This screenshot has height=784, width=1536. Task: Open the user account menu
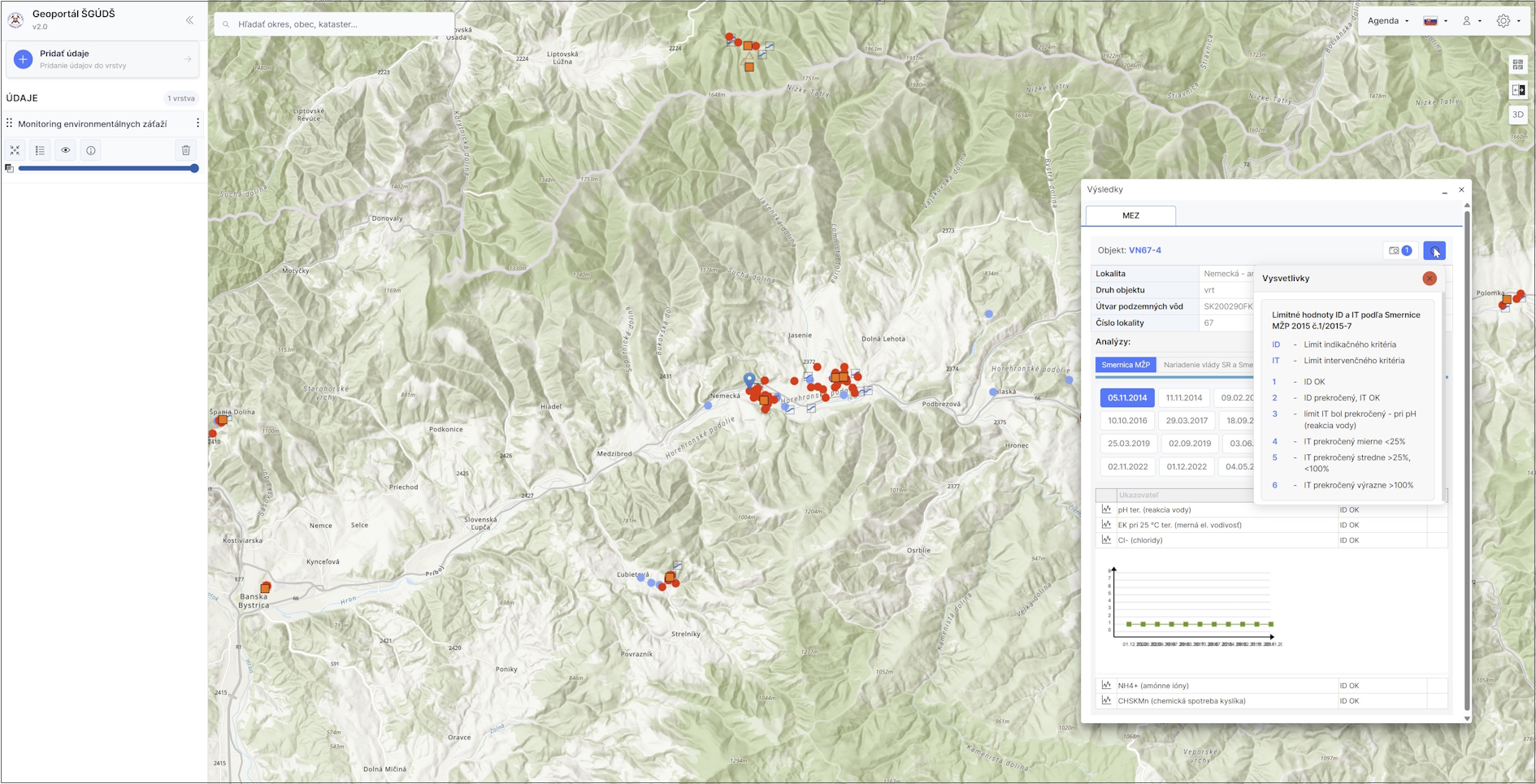(x=1471, y=21)
